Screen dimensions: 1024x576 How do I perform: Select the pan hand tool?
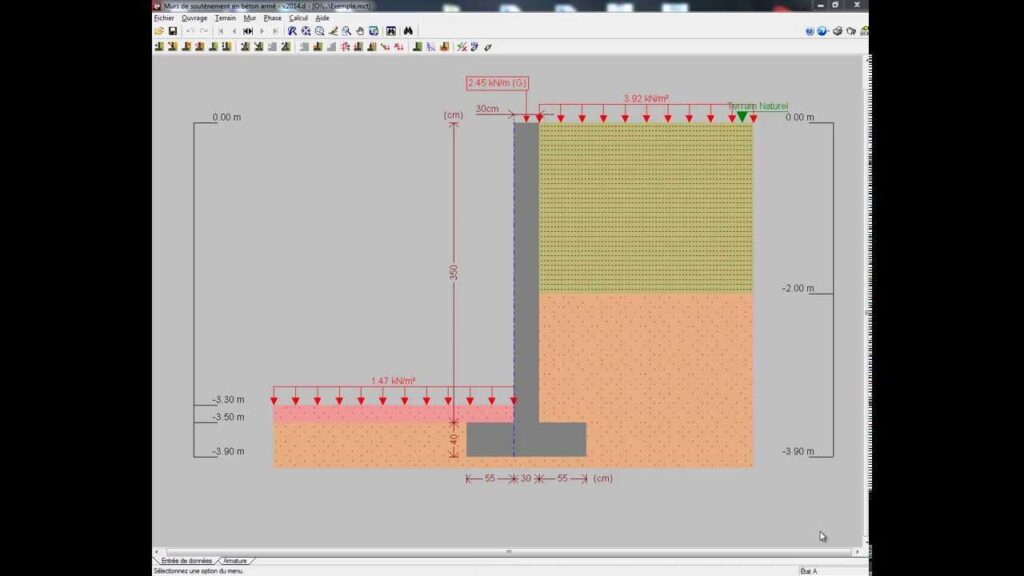pyautogui.click(x=360, y=31)
